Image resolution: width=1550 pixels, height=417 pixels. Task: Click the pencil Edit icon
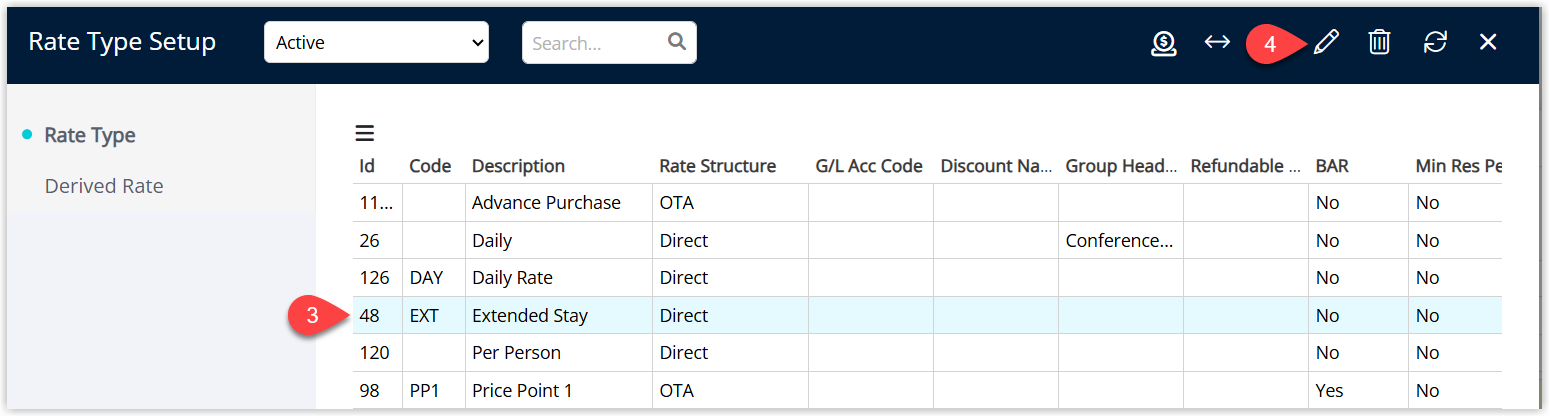(x=1325, y=42)
